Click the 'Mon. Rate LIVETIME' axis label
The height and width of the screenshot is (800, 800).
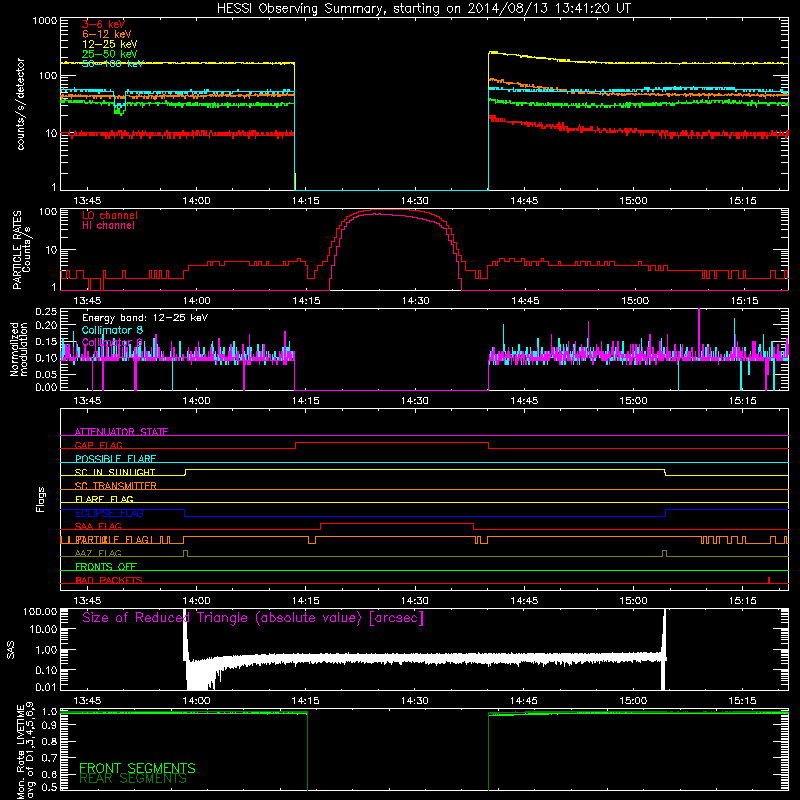[21, 751]
